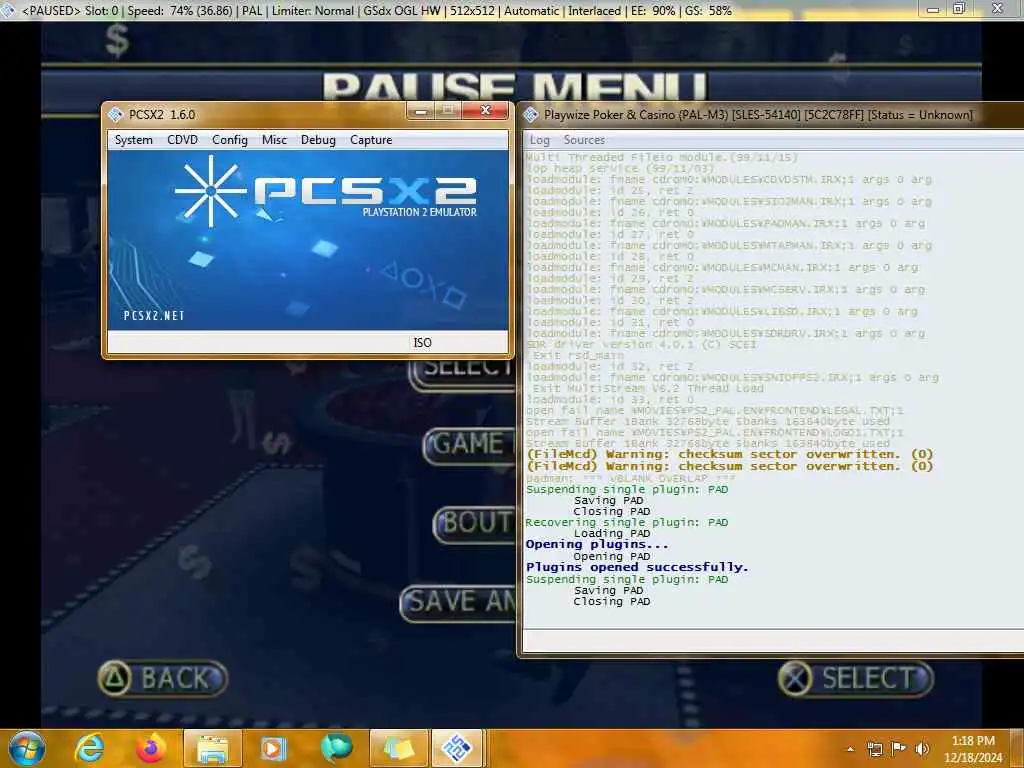Open the CDVD menu in PCSX2
This screenshot has width=1024, height=768.
tap(182, 140)
